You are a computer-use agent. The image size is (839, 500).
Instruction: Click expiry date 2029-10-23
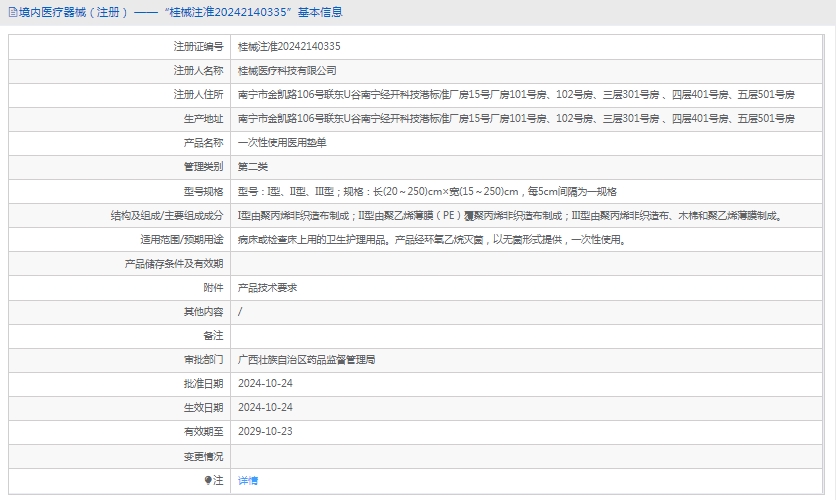(x=265, y=432)
